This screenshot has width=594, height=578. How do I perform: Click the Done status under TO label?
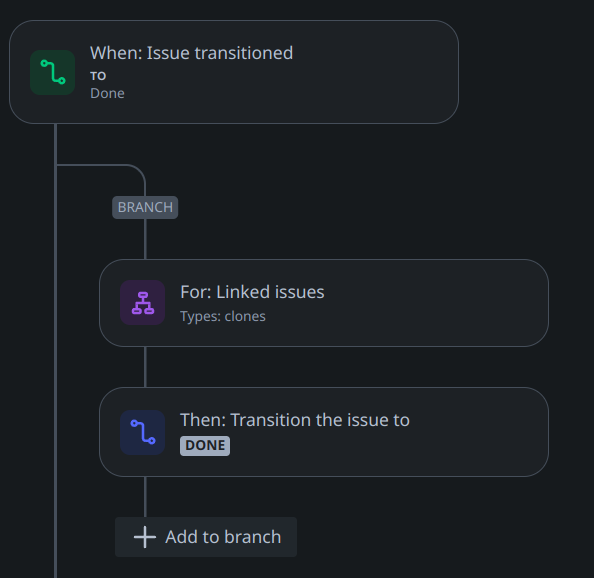[107, 93]
